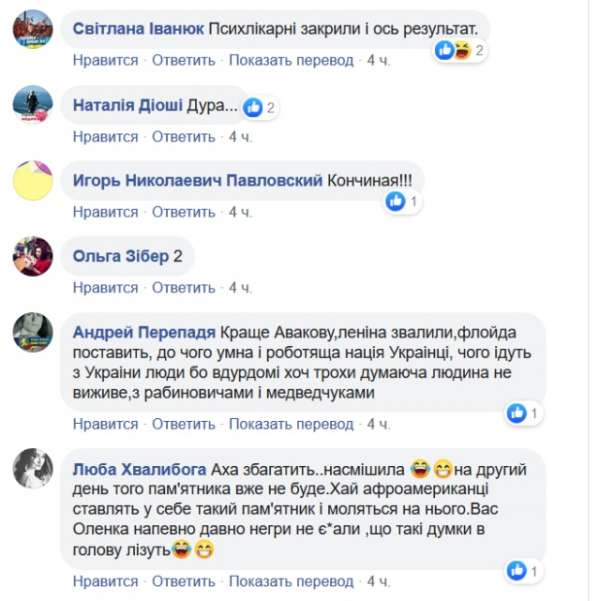Like Світлана Іванюк's comment with Нравится
The width and height of the screenshot is (600, 601).
(105, 60)
